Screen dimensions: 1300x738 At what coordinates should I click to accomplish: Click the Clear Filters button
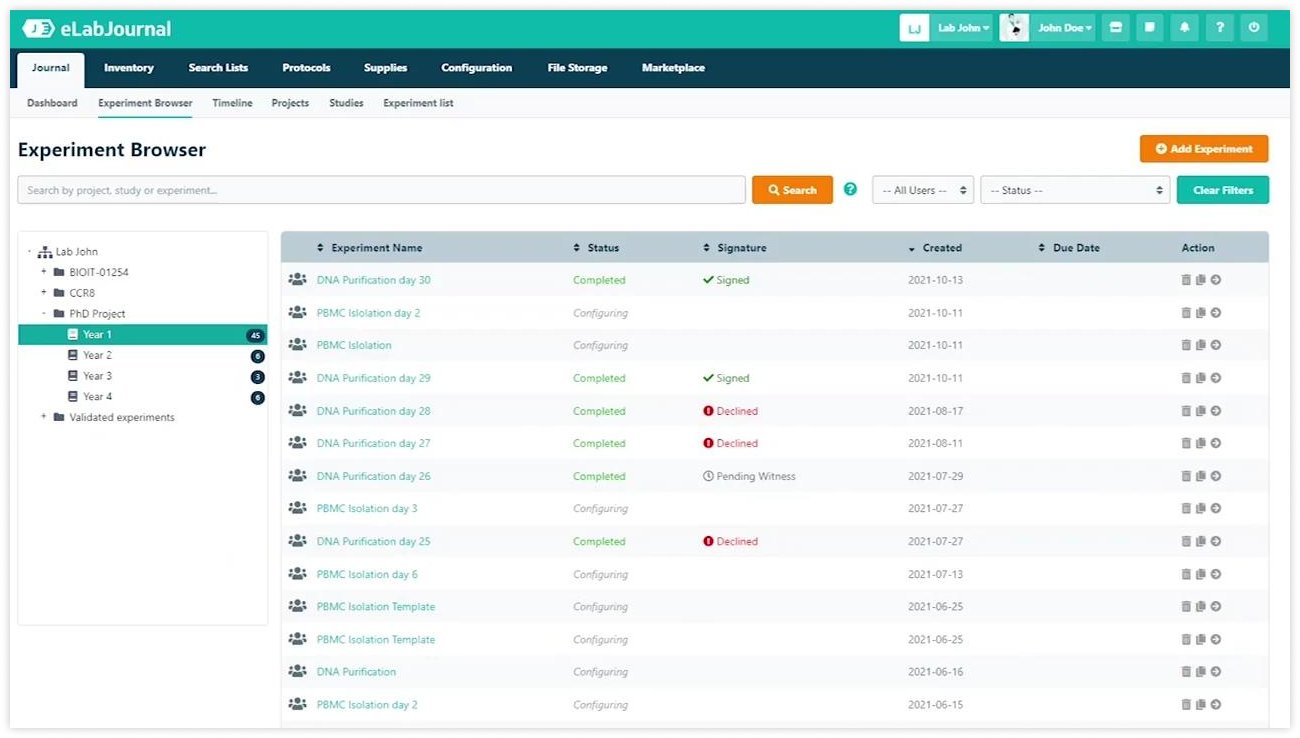pos(1222,189)
